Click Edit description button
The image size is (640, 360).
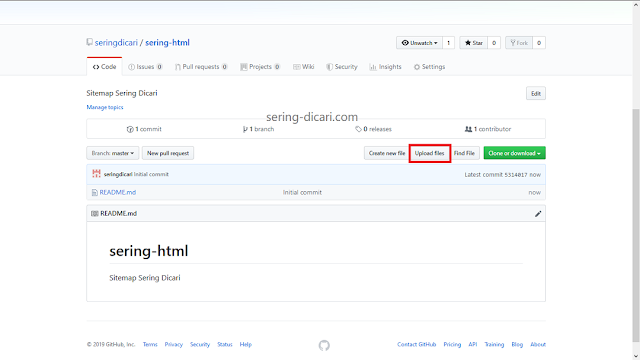click(x=536, y=93)
